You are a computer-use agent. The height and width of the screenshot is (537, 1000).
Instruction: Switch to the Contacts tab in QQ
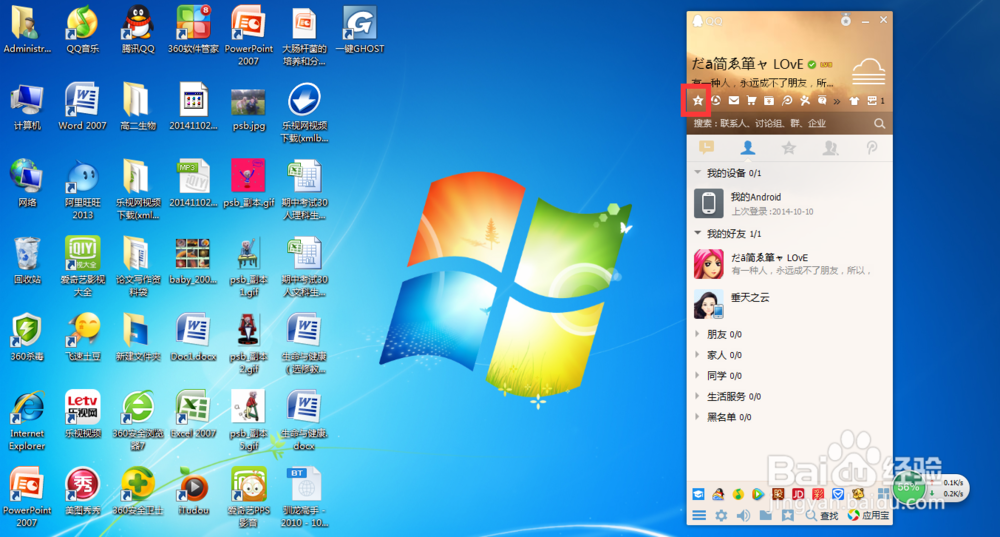click(x=747, y=148)
